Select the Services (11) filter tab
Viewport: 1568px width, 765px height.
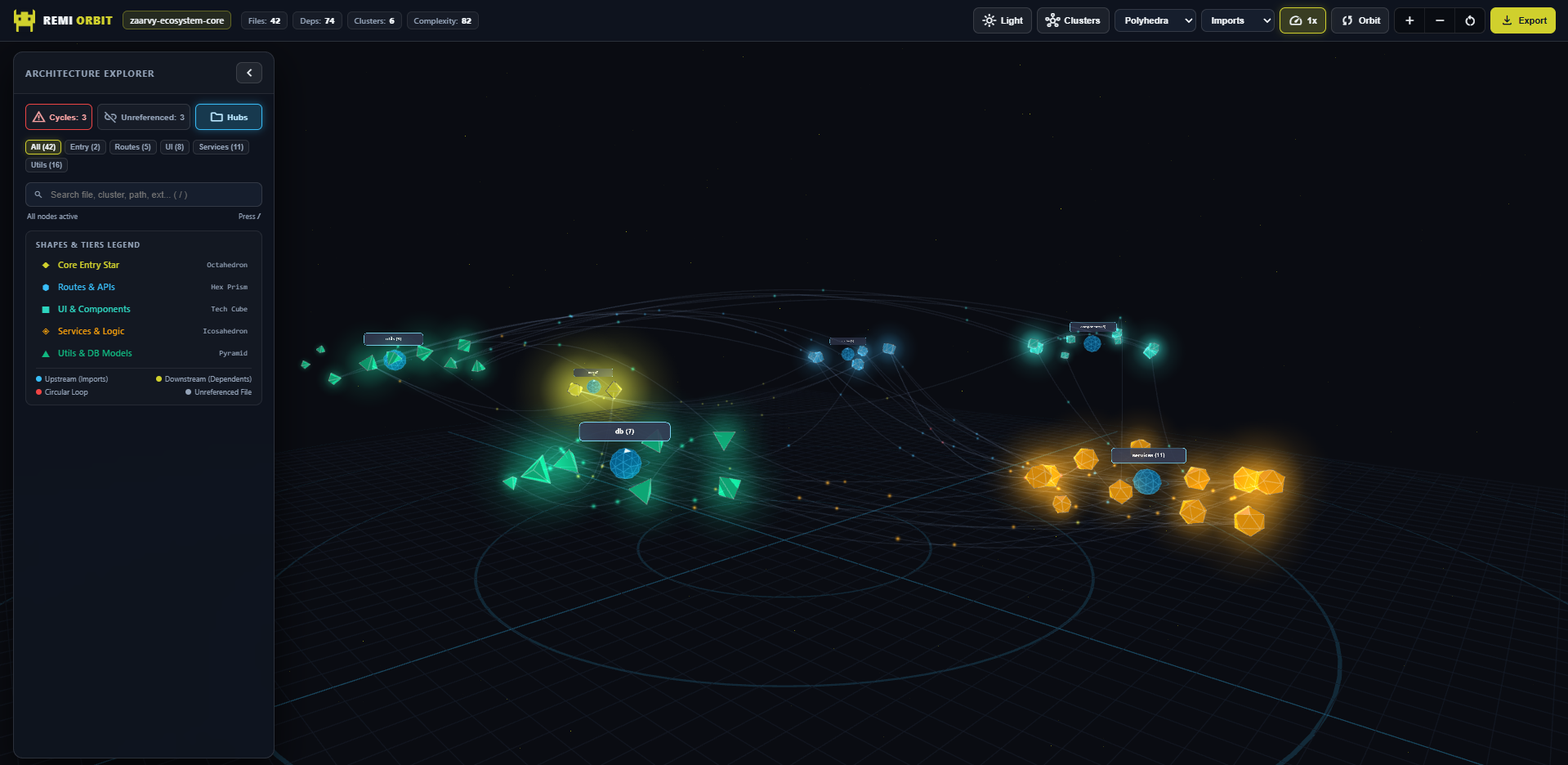[221, 147]
